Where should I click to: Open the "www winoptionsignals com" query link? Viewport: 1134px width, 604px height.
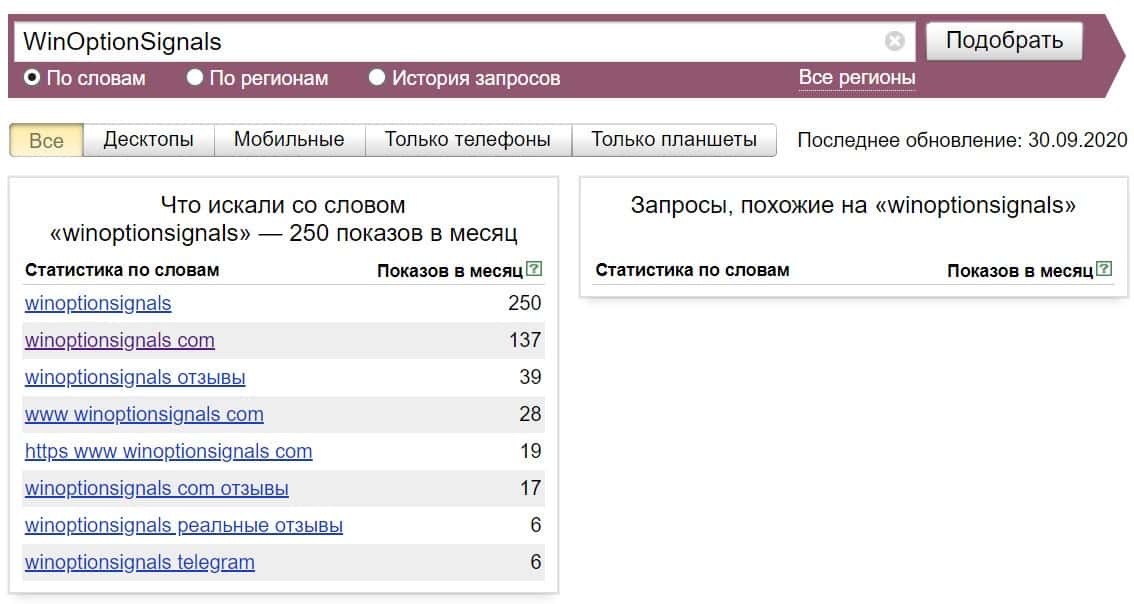[144, 414]
